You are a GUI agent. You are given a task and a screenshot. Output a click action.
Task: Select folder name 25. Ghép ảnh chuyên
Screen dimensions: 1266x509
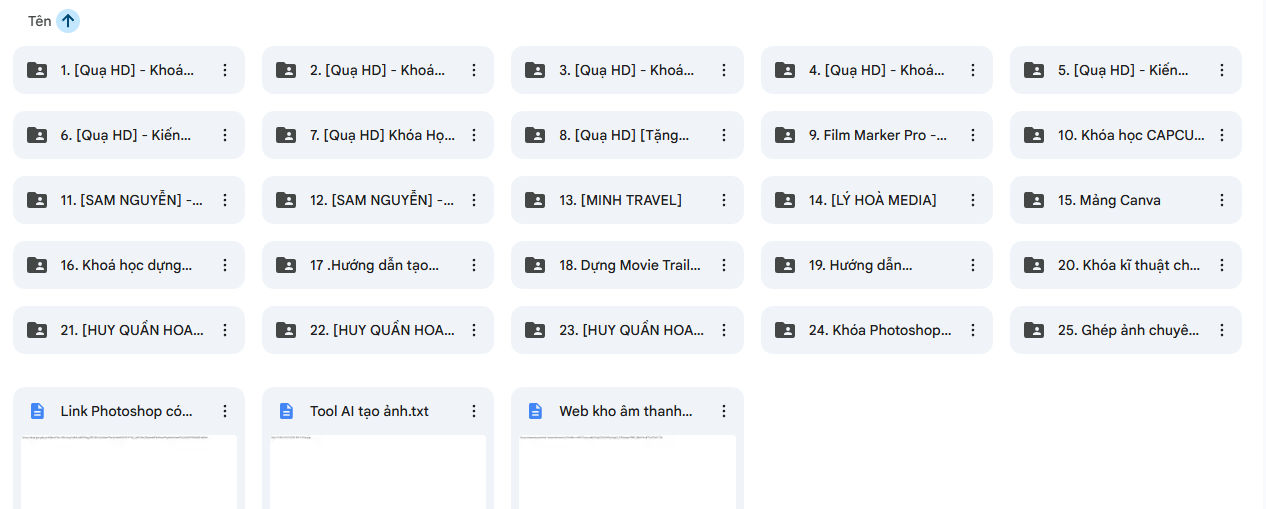tap(1129, 330)
